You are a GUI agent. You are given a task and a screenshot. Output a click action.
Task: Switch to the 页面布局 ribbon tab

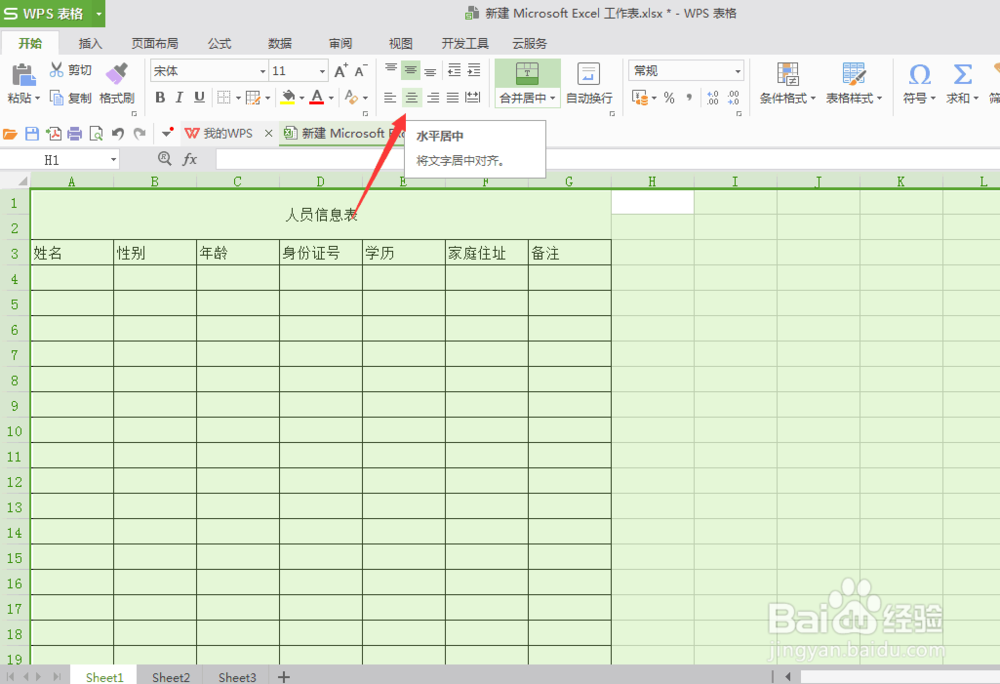155,43
